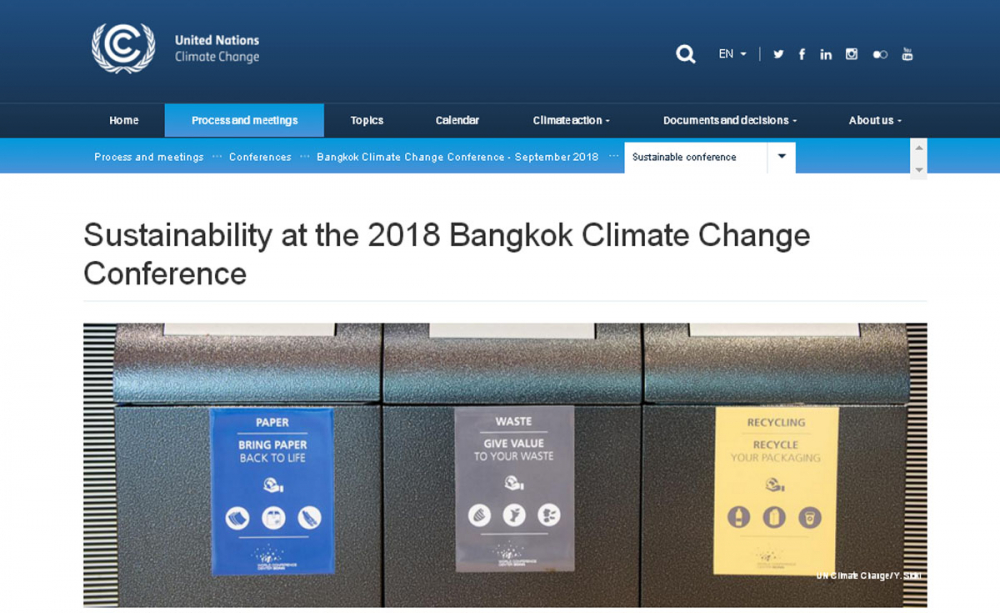Click the Process and meetings breadcrumb
Image resolution: width=1000 pixels, height=613 pixels.
click(148, 157)
